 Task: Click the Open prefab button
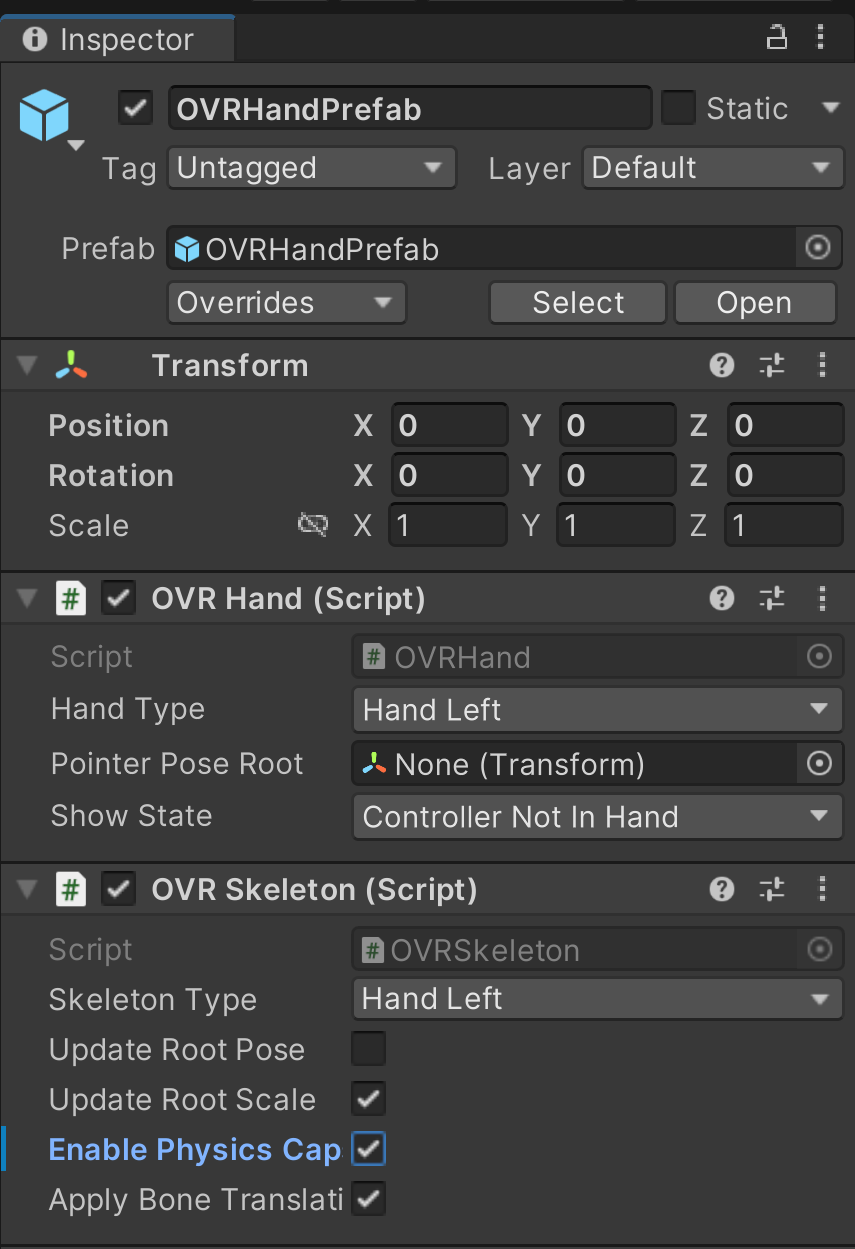pos(755,303)
